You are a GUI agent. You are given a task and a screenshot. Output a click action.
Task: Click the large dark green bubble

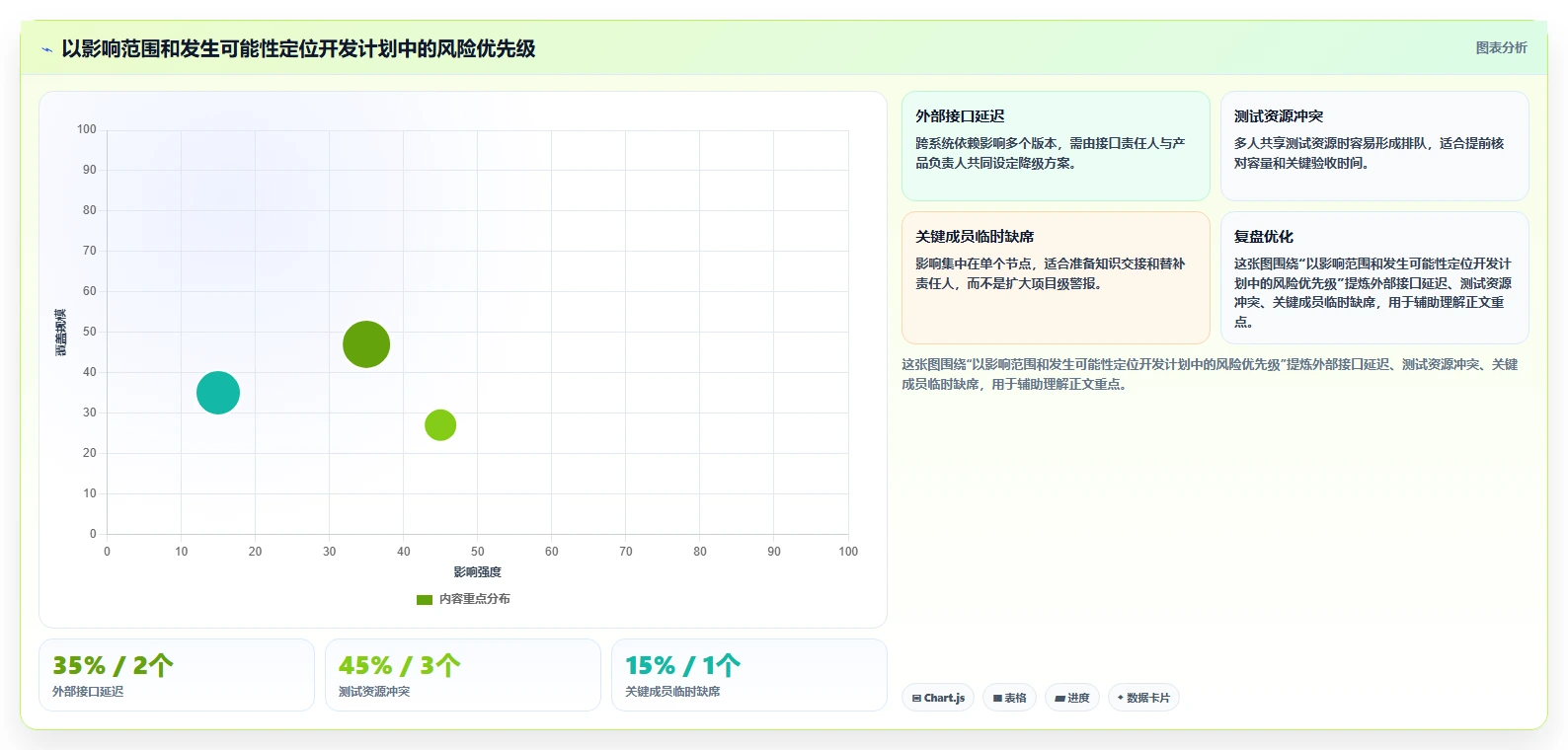366,344
